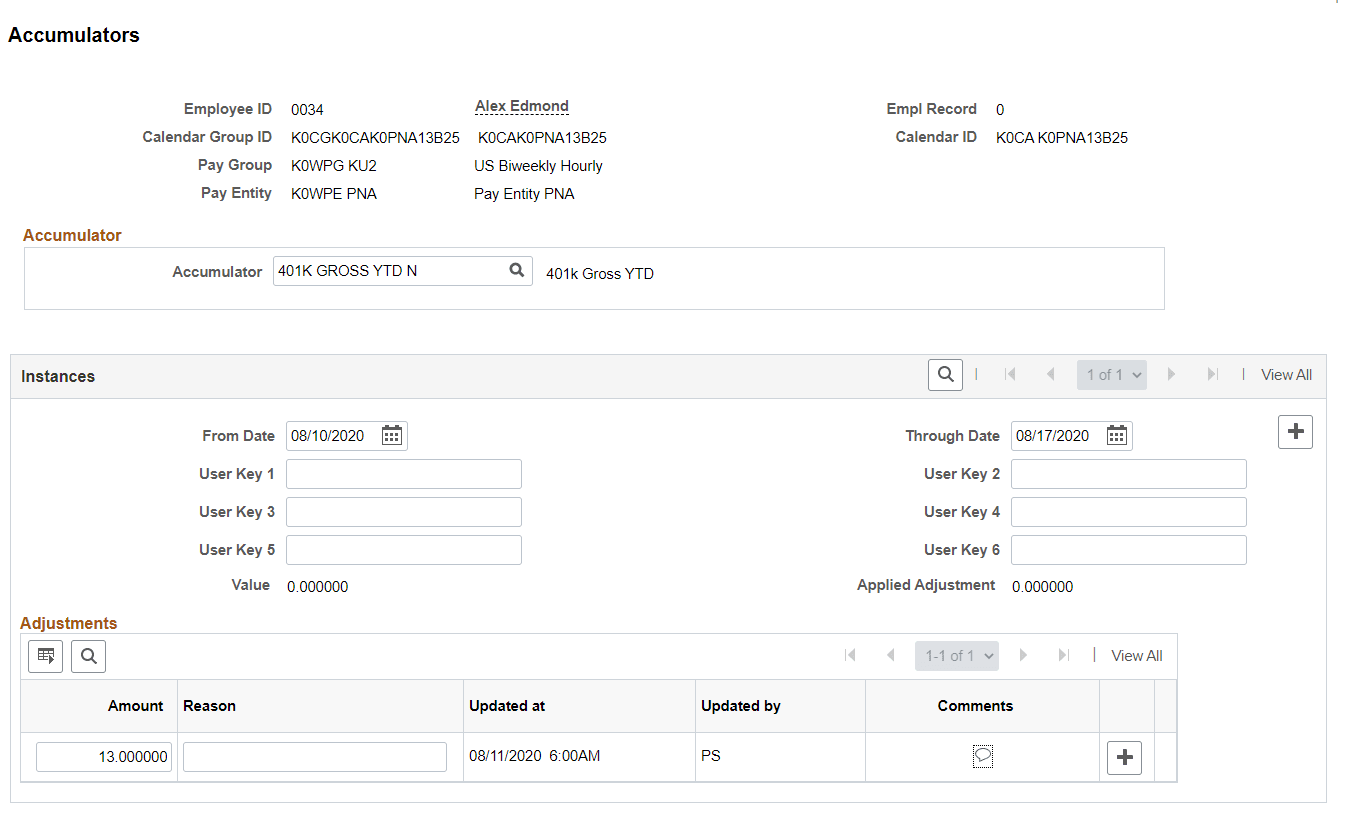Click the Find icon in the Instances header
The height and width of the screenshot is (818, 1359).
point(945,374)
